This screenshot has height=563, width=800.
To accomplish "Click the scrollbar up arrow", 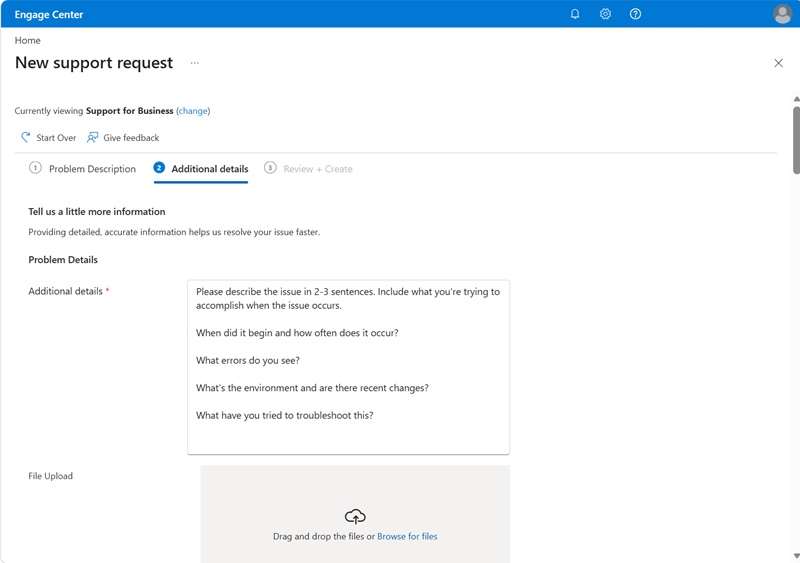I will [796, 99].
